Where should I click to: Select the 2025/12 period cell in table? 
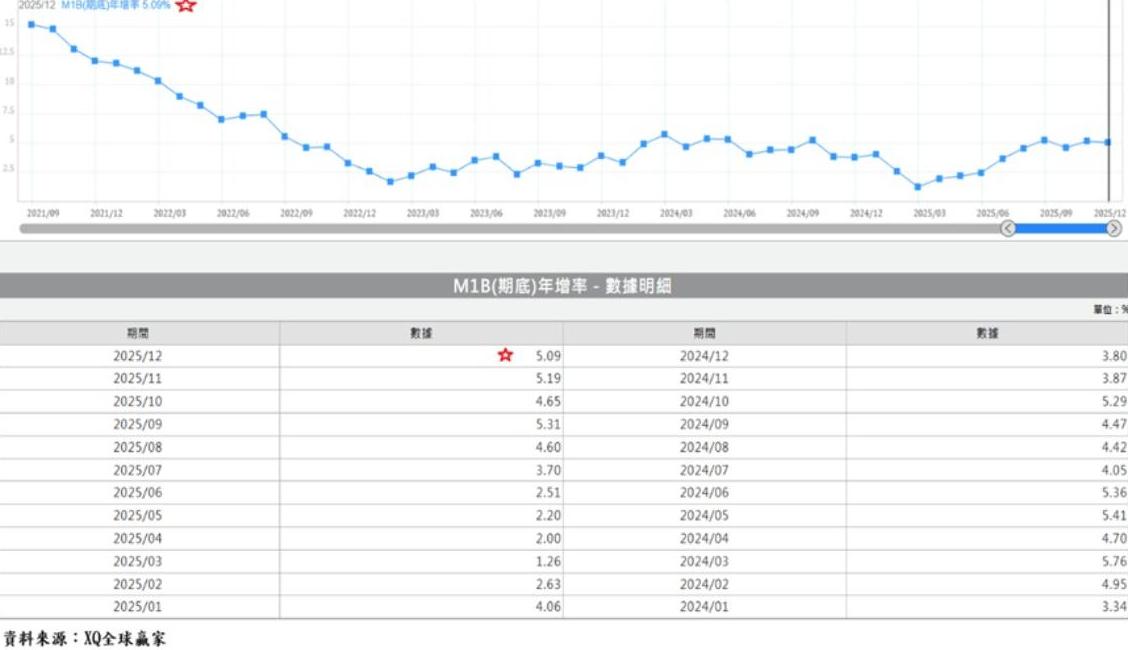(138, 356)
